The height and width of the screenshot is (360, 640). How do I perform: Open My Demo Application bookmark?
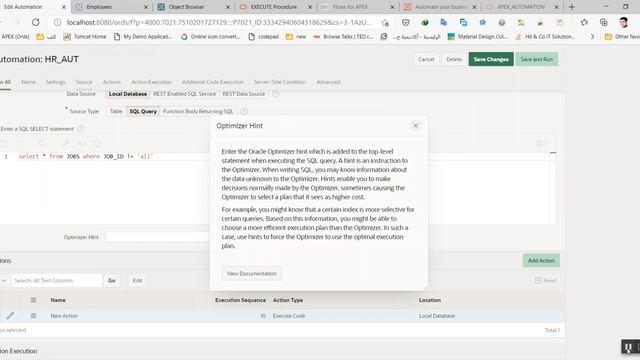[143, 37]
